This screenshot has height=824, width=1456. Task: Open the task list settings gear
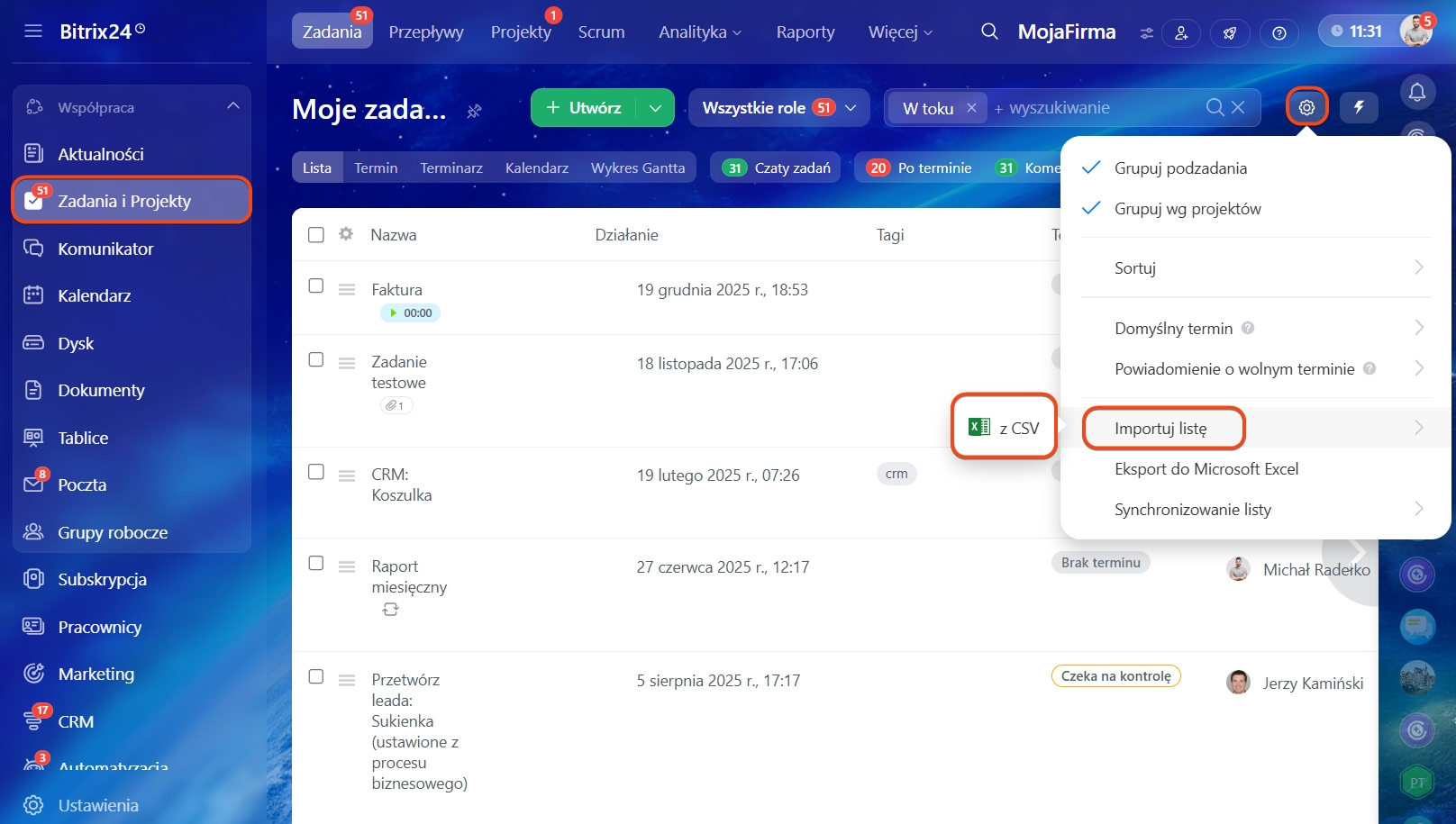1306,107
